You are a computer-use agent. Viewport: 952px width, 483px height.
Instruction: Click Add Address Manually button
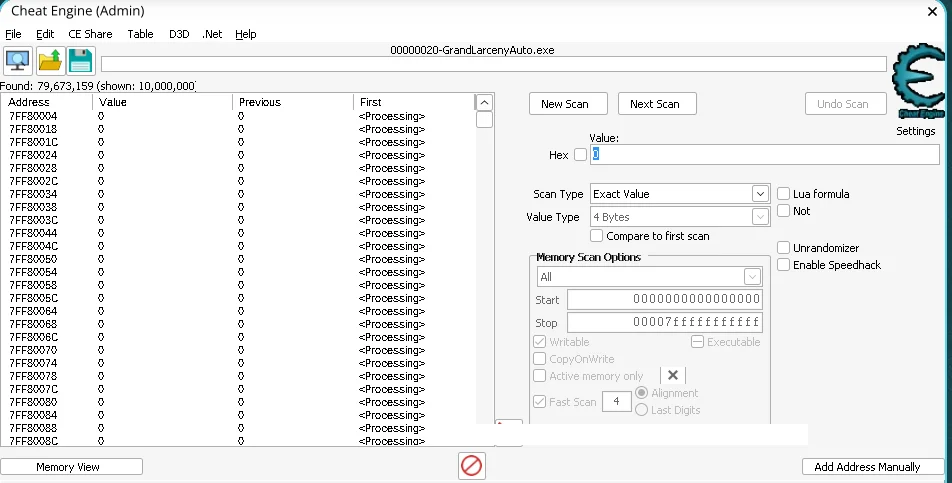point(873,467)
